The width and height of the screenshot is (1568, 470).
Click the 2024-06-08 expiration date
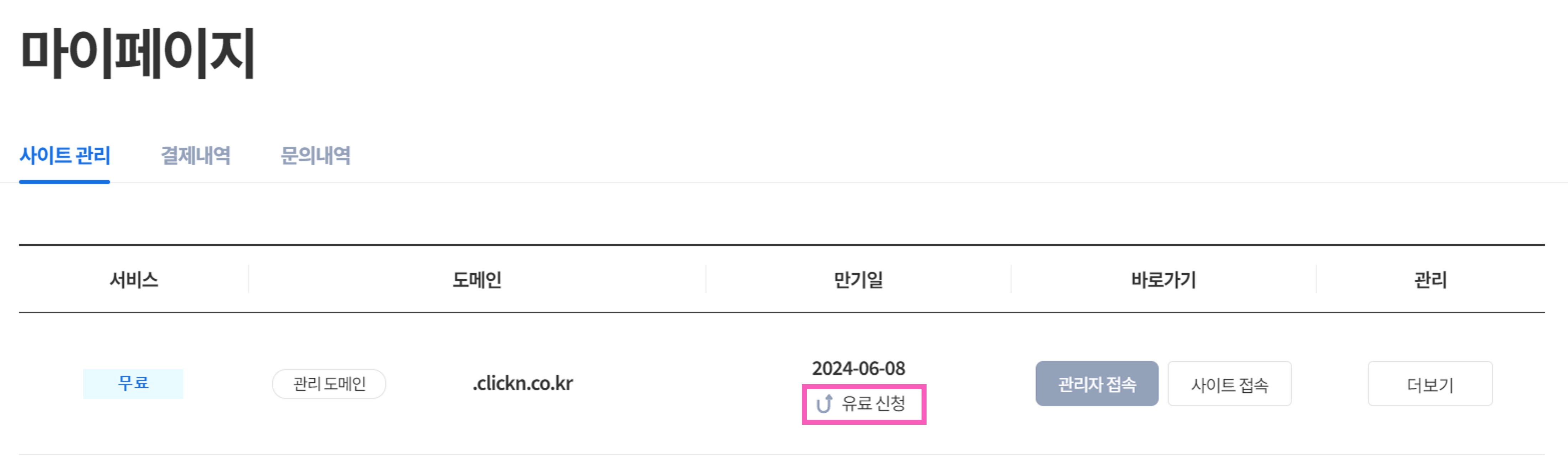point(858,368)
